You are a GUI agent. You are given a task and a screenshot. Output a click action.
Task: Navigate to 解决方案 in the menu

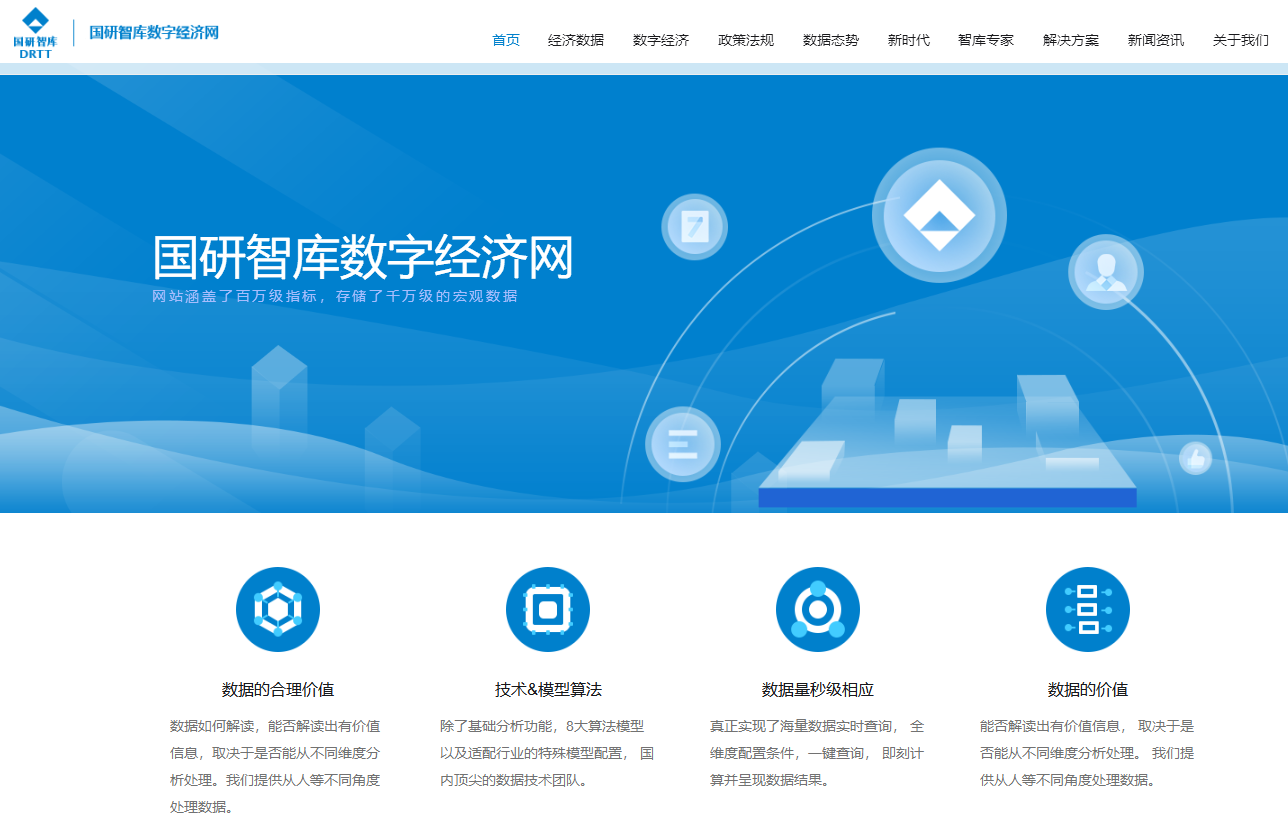(1071, 40)
